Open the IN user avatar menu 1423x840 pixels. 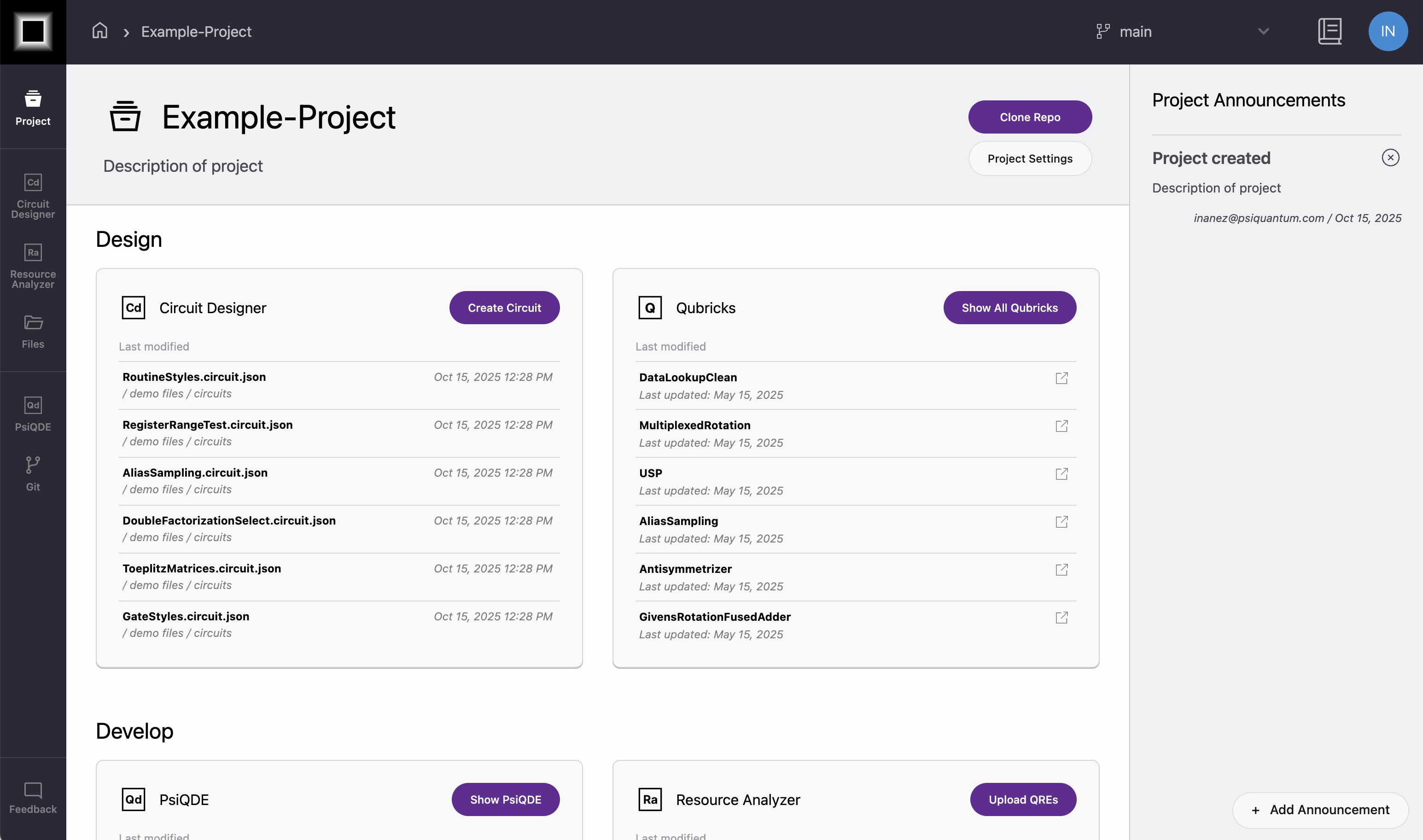click(1388, 31)
